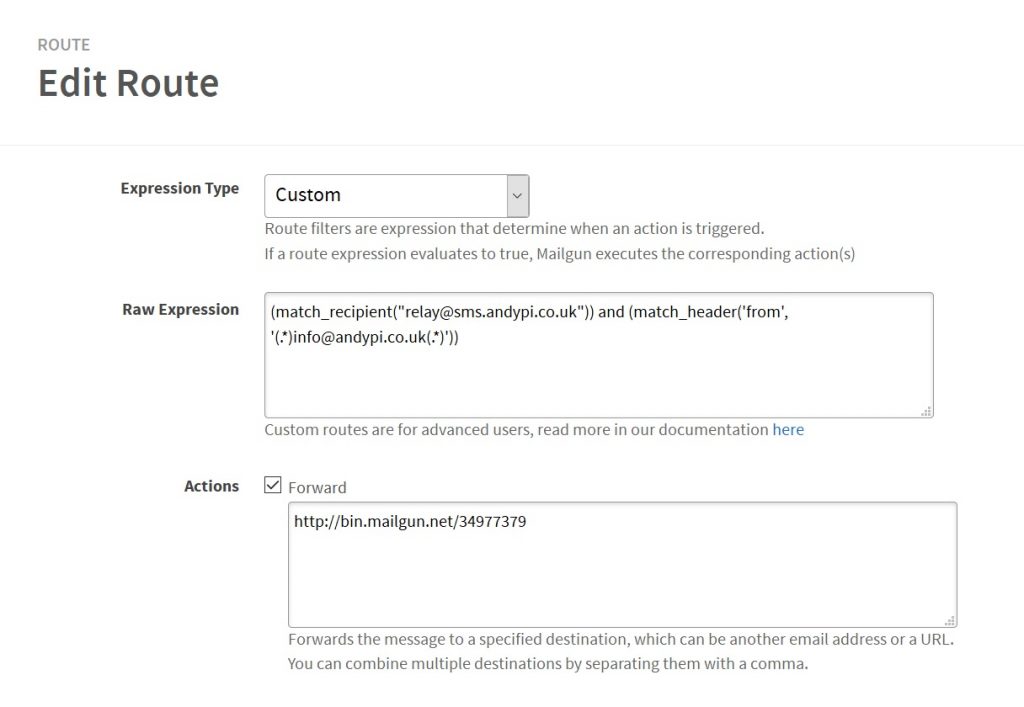Grab the Raw Expression box resize grip
1024x707 pixels.
coord(926,411)
